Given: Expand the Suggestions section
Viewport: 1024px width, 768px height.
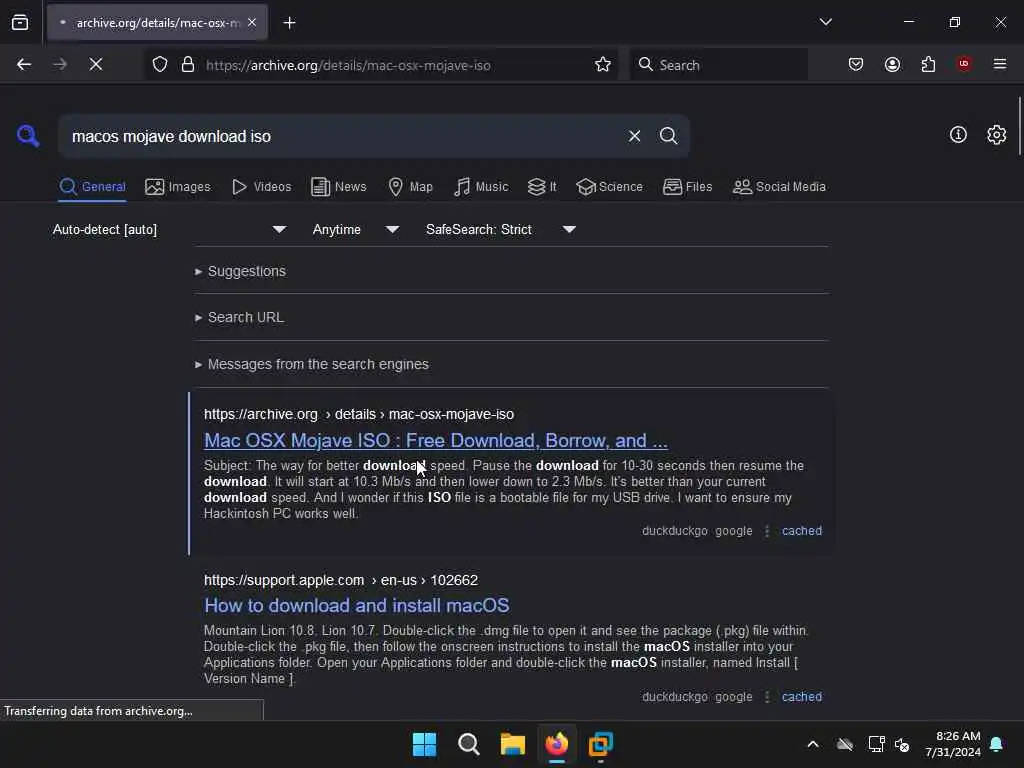Looking at the screenshot, I should (x=240, y=271).
